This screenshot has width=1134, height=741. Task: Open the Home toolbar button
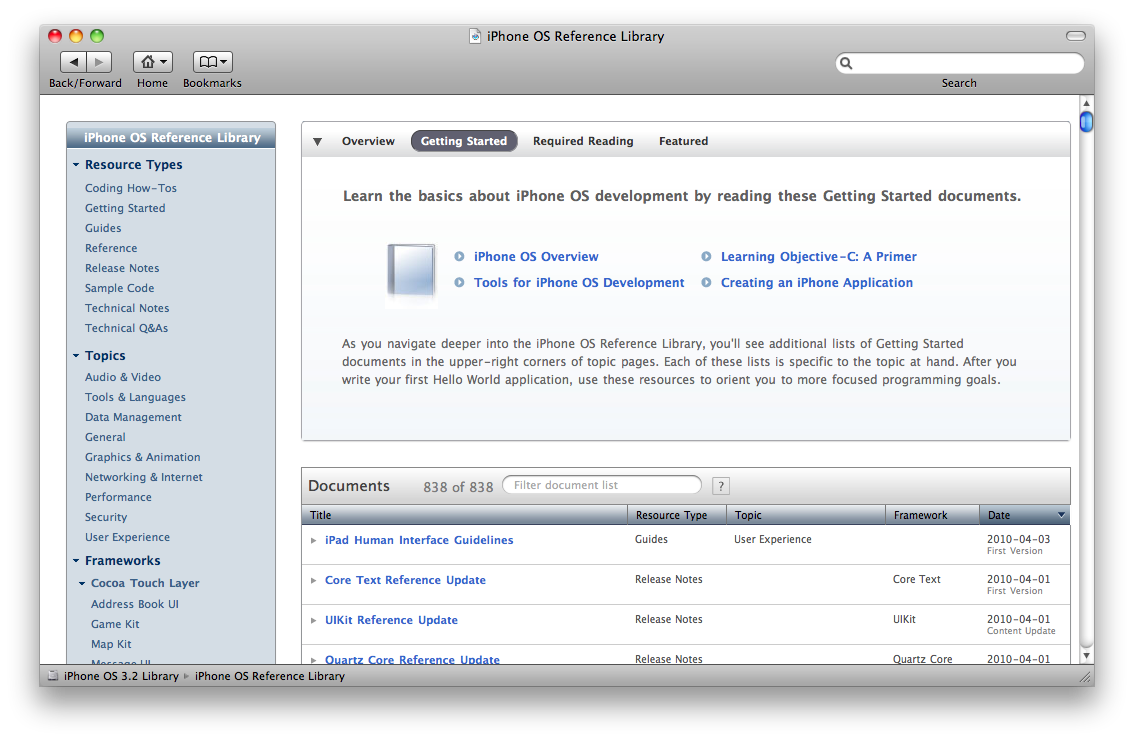[153, 62]
